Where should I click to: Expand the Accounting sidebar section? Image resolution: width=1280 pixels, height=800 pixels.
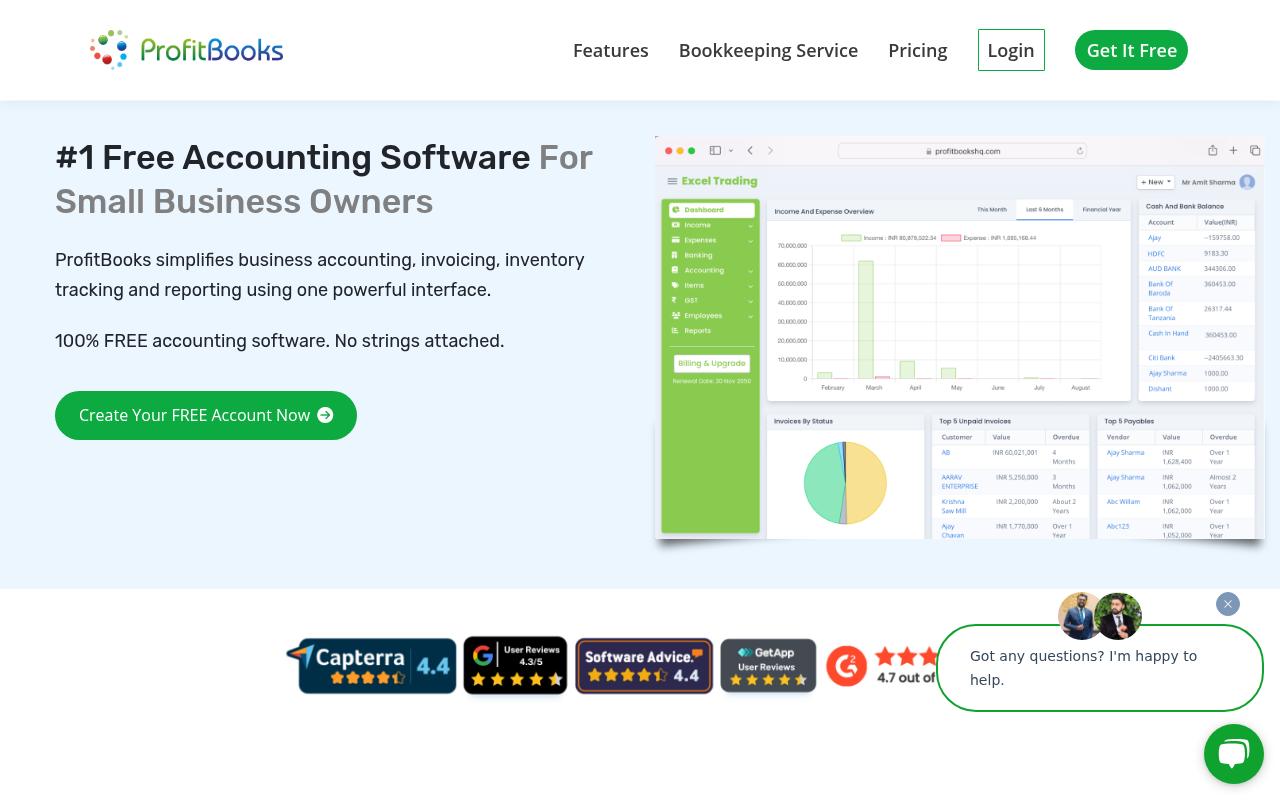pyautogui.click(x=711, y=270)
